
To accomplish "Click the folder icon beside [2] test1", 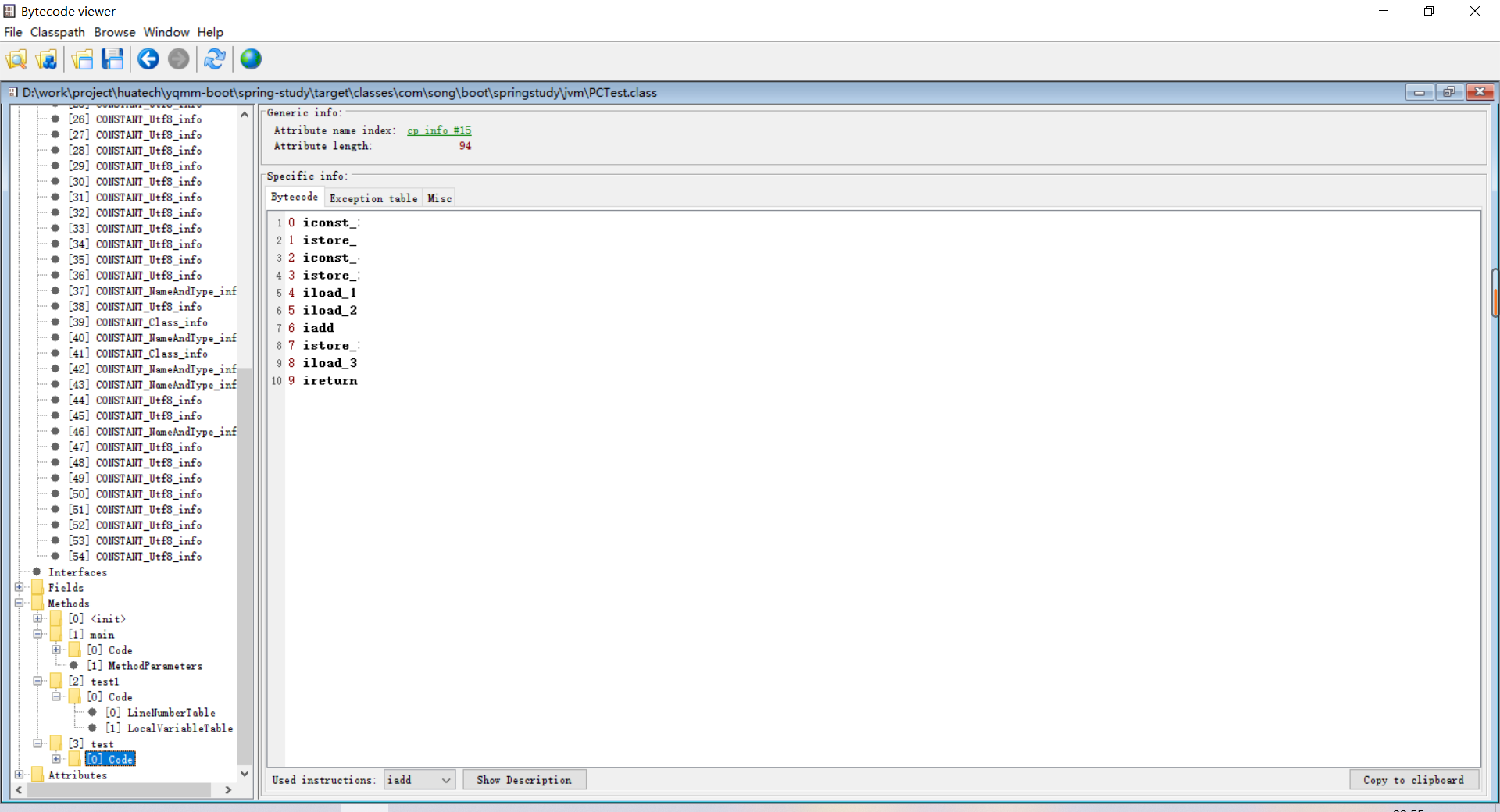I will [x=56, y=681].
